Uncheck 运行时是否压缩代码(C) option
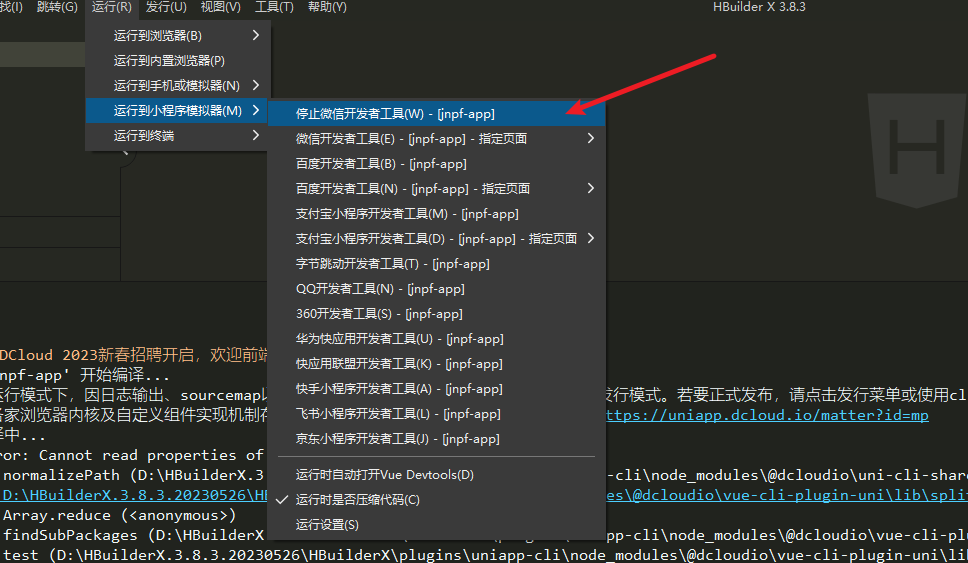The image size is (968, 563). tap(436, 499)
